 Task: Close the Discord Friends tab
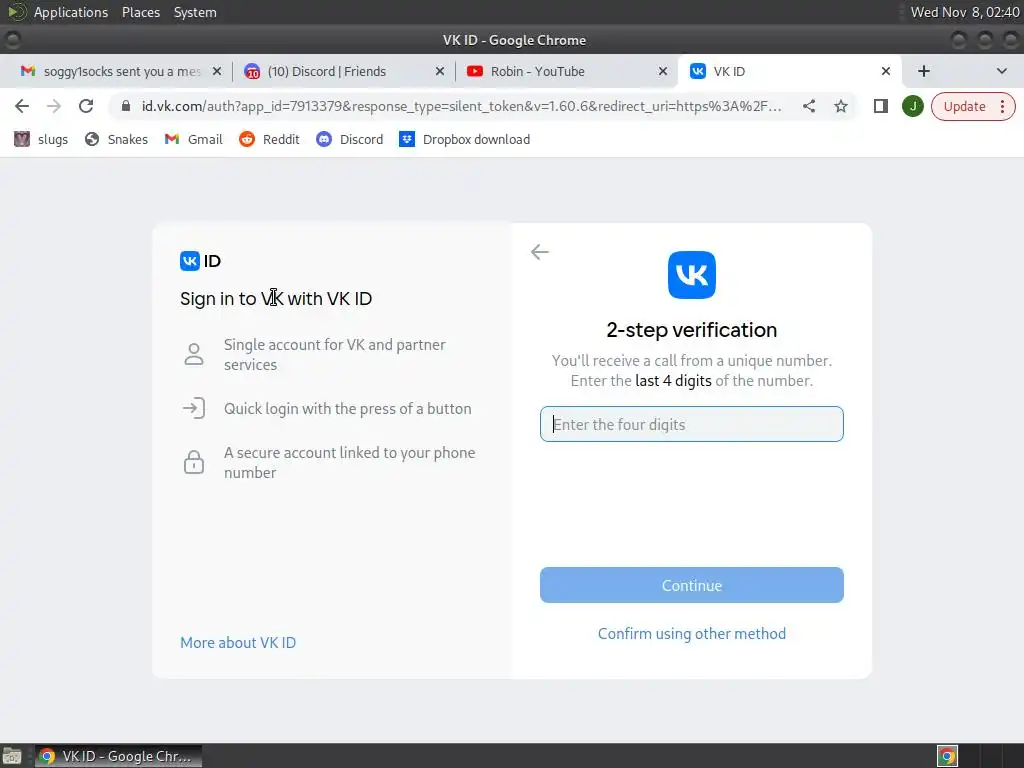[x=440, y=71]
